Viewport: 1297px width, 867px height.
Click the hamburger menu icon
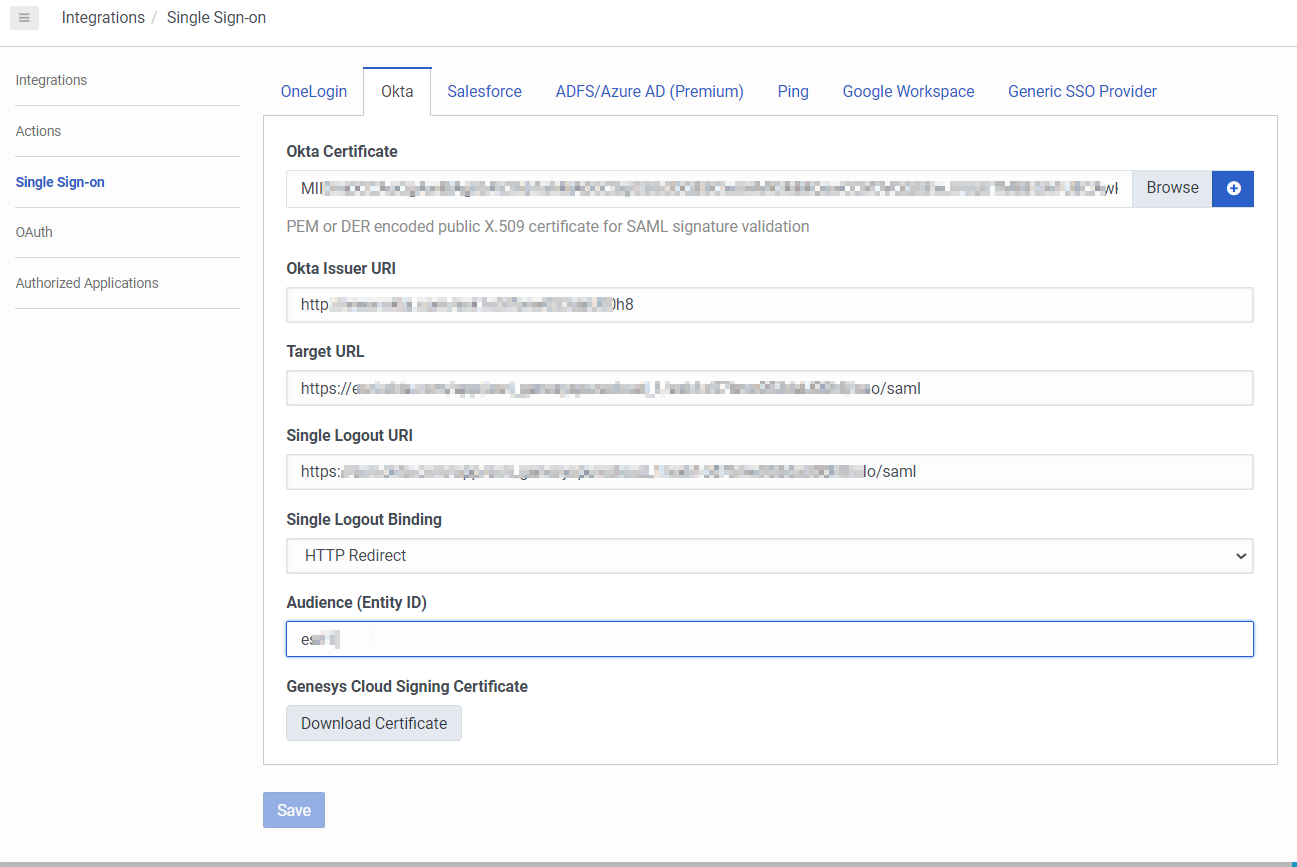point(24,18)
